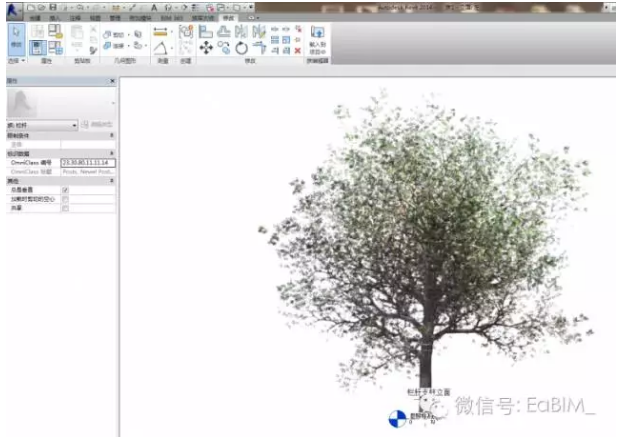Open the 族: 栏杆 type selector dropdown

click(42, 125)
